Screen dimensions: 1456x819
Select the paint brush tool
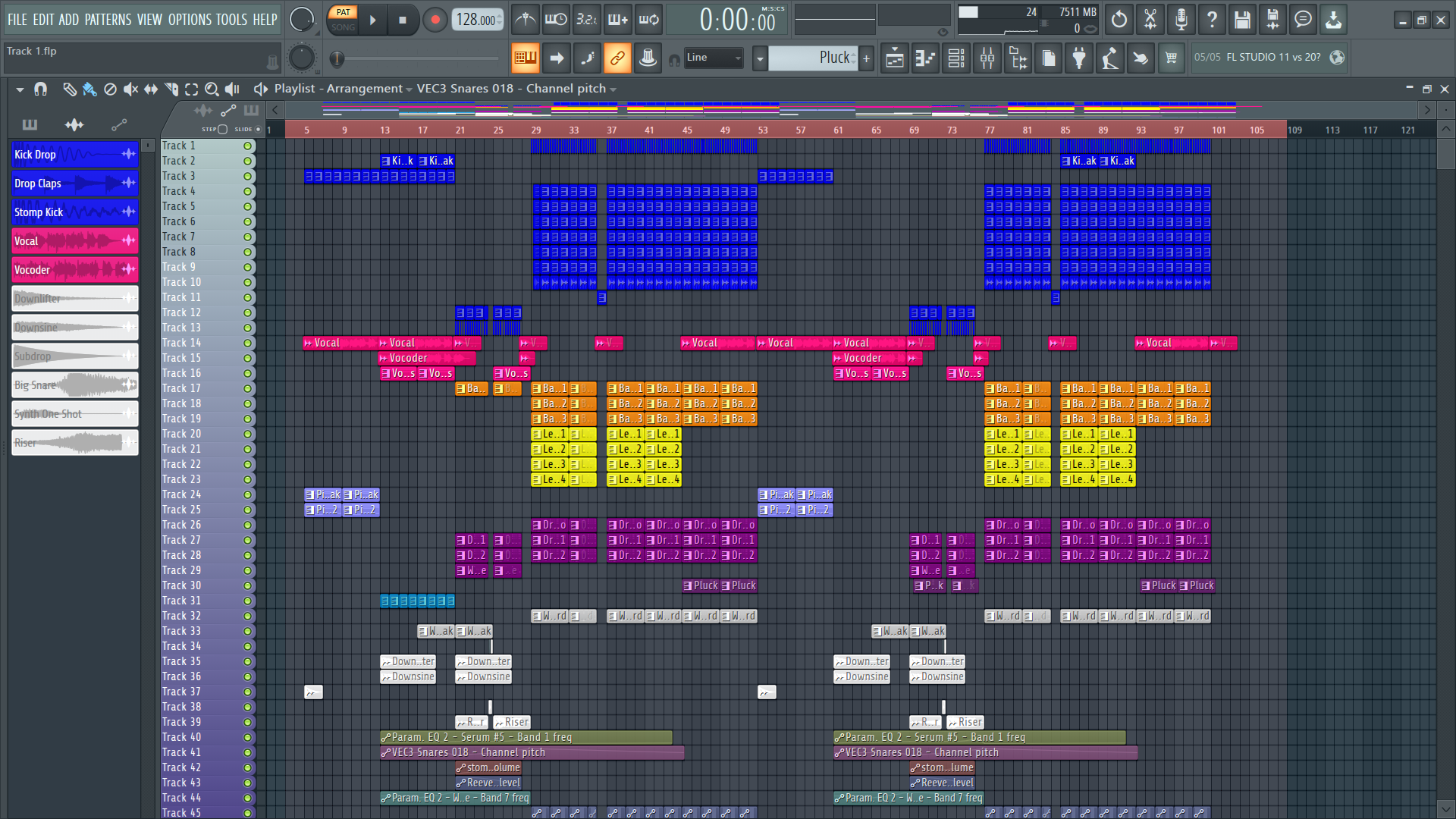point(89,89)
